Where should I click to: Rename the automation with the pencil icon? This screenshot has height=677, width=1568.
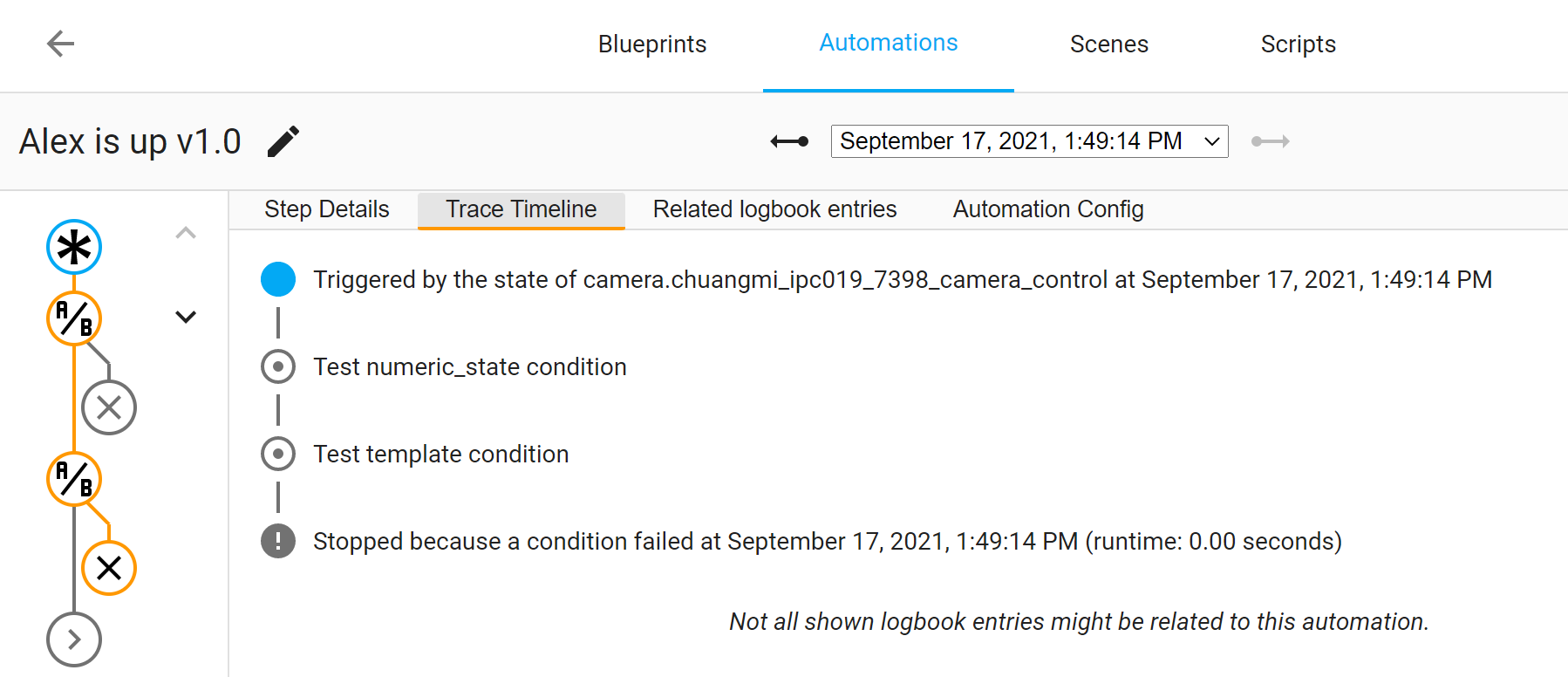point(283,140)
